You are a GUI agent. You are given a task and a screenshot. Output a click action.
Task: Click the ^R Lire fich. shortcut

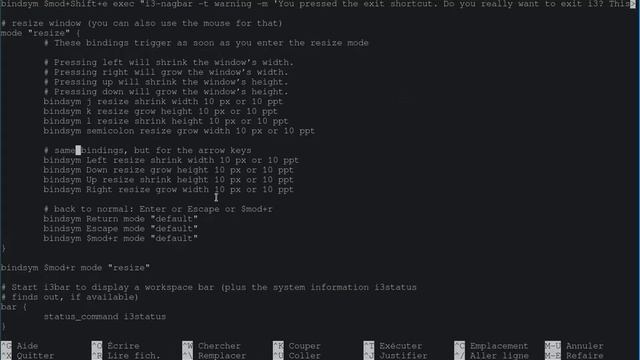(126, 356)
